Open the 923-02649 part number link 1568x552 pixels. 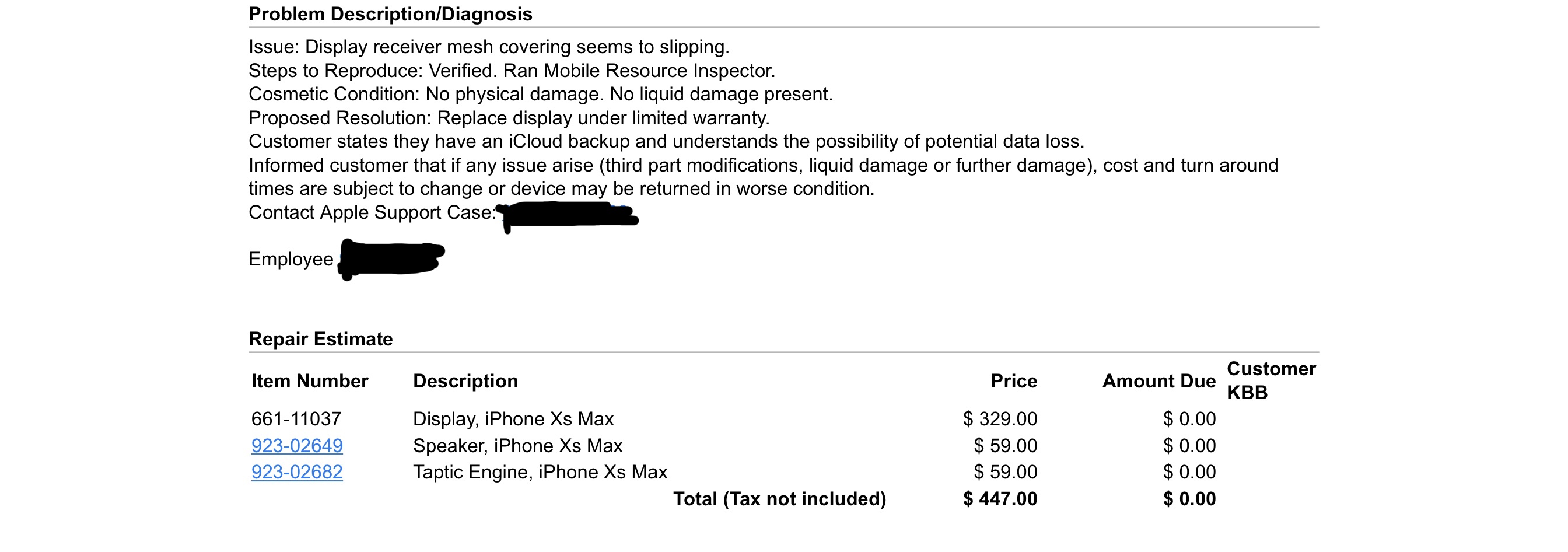pyautogui.click(x=297, y=445)
